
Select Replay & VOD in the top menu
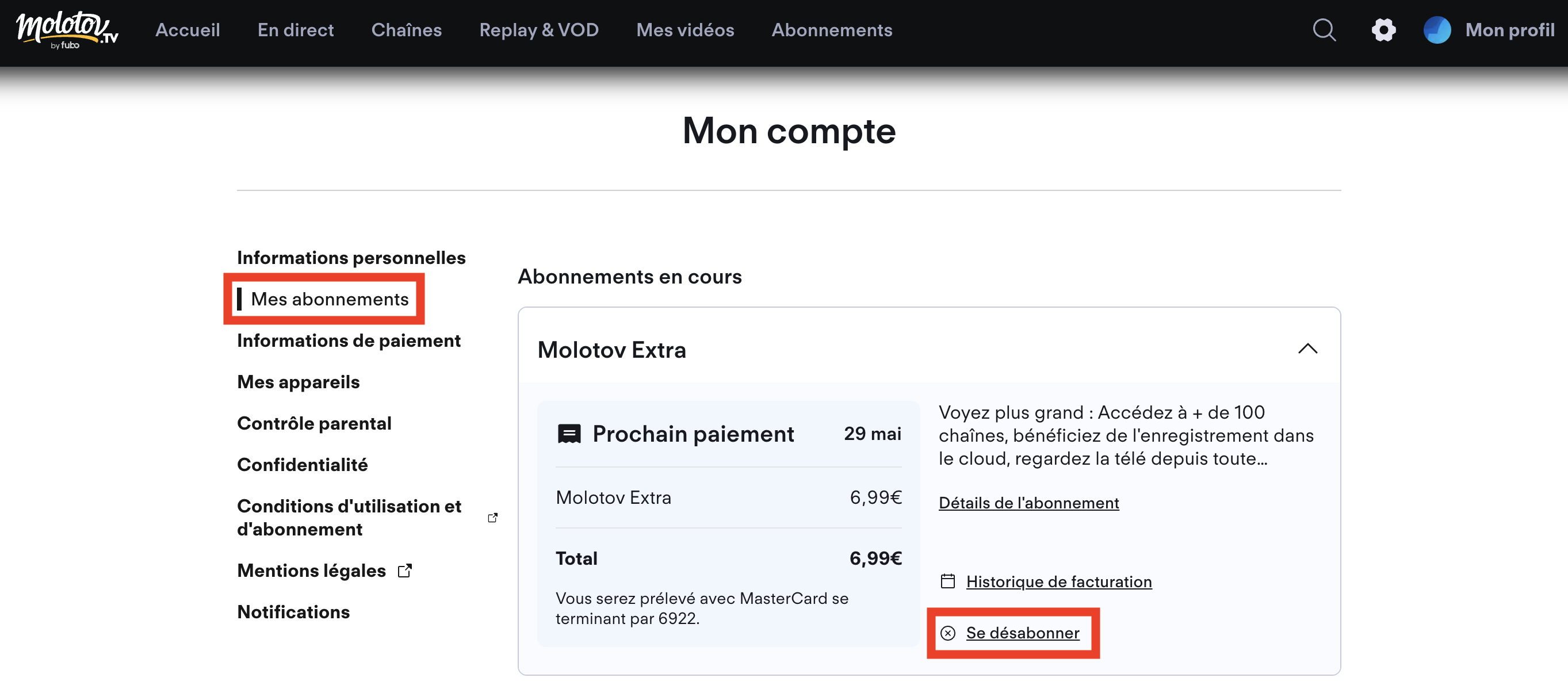(540, 30)
